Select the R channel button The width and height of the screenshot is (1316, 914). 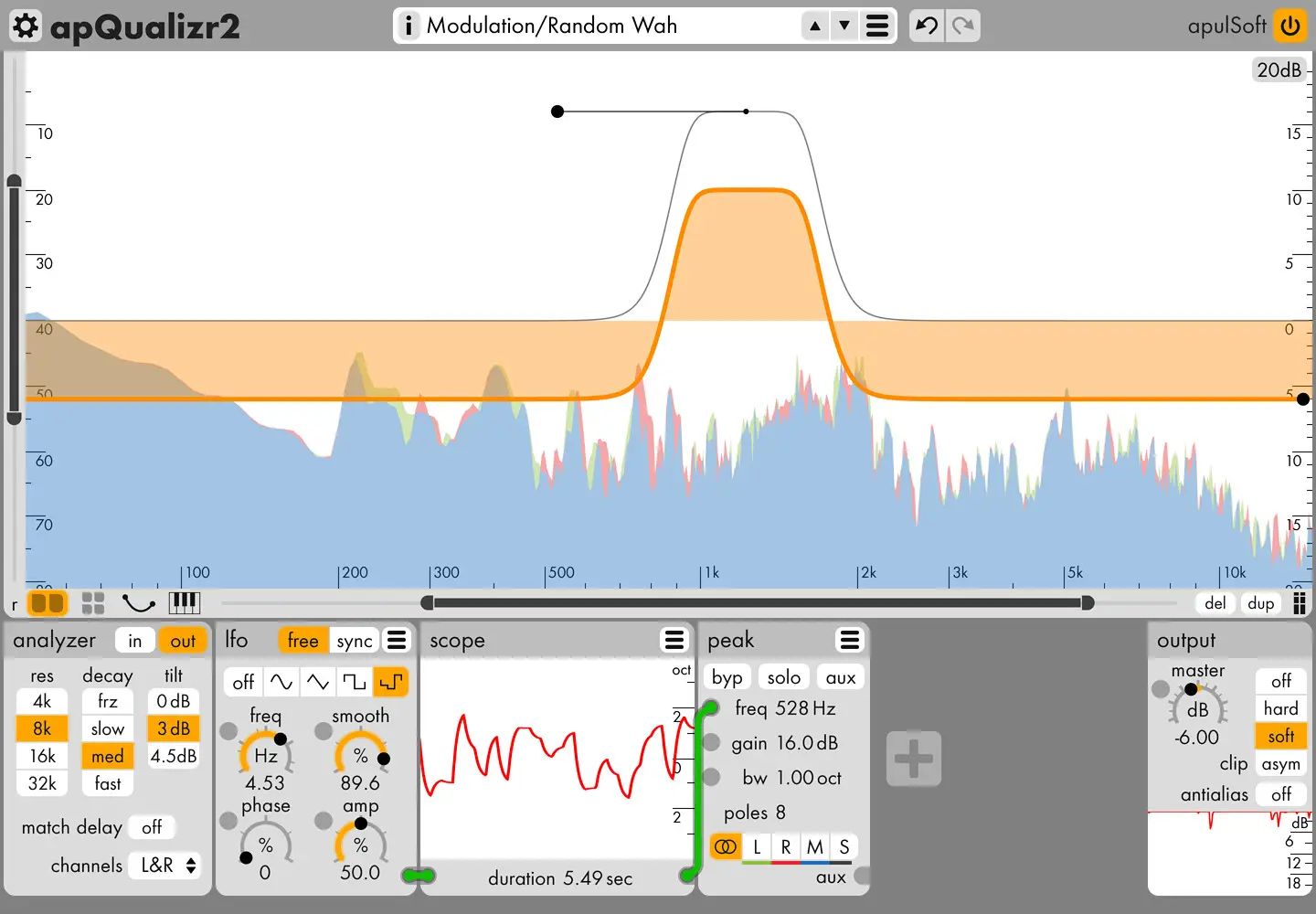tap(786, 847)
